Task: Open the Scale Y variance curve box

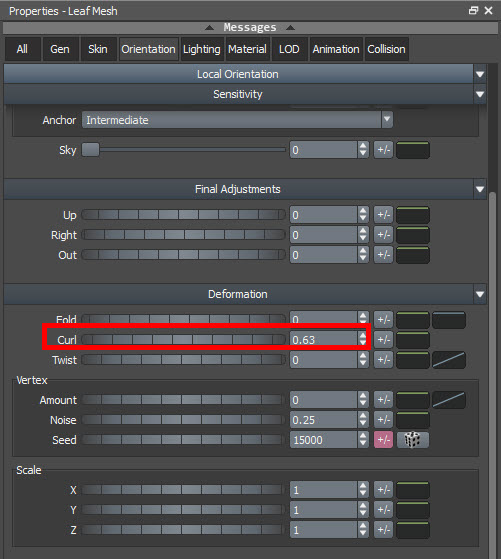Action: pos(413,510)
